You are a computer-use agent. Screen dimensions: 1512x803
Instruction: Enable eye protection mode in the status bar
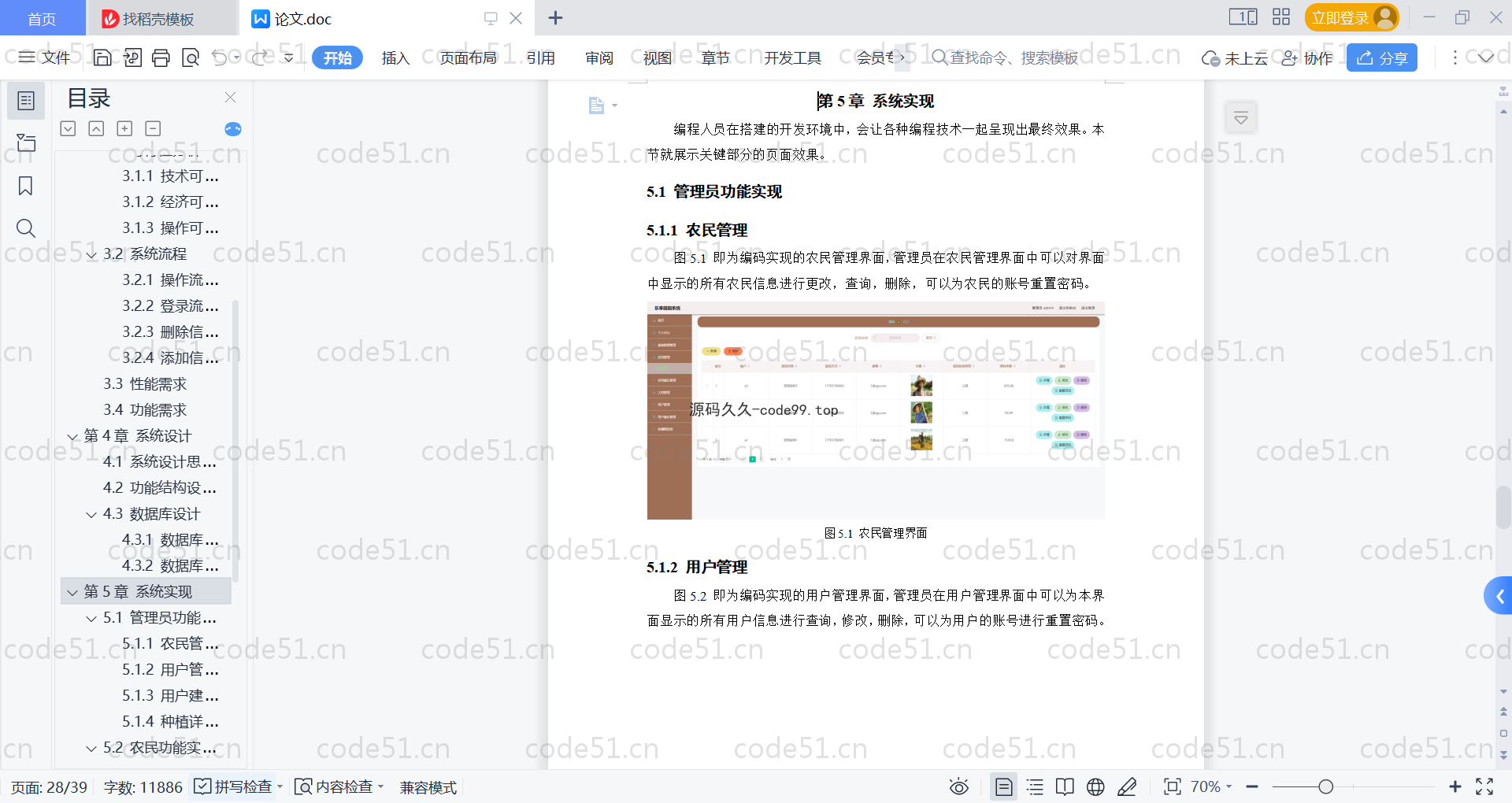tap(958, 786)
